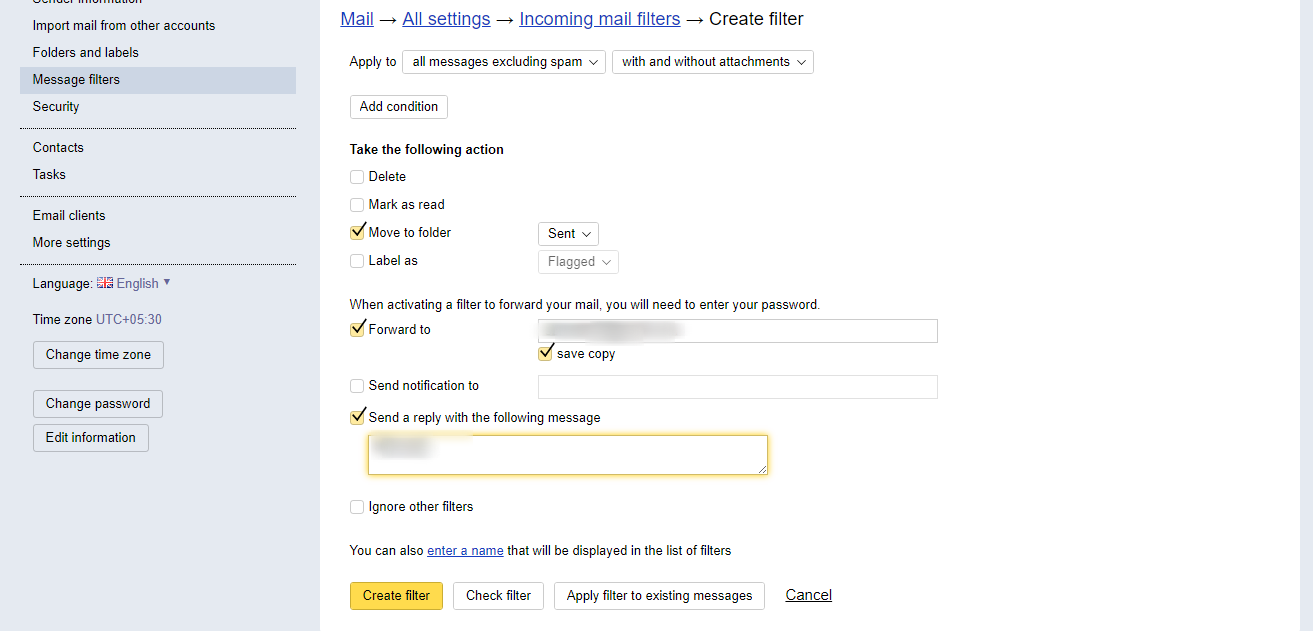The height and width of the screenshot is (631, 1313).
Task: Go to "Email clients" settings
Action: coord(68,215)
